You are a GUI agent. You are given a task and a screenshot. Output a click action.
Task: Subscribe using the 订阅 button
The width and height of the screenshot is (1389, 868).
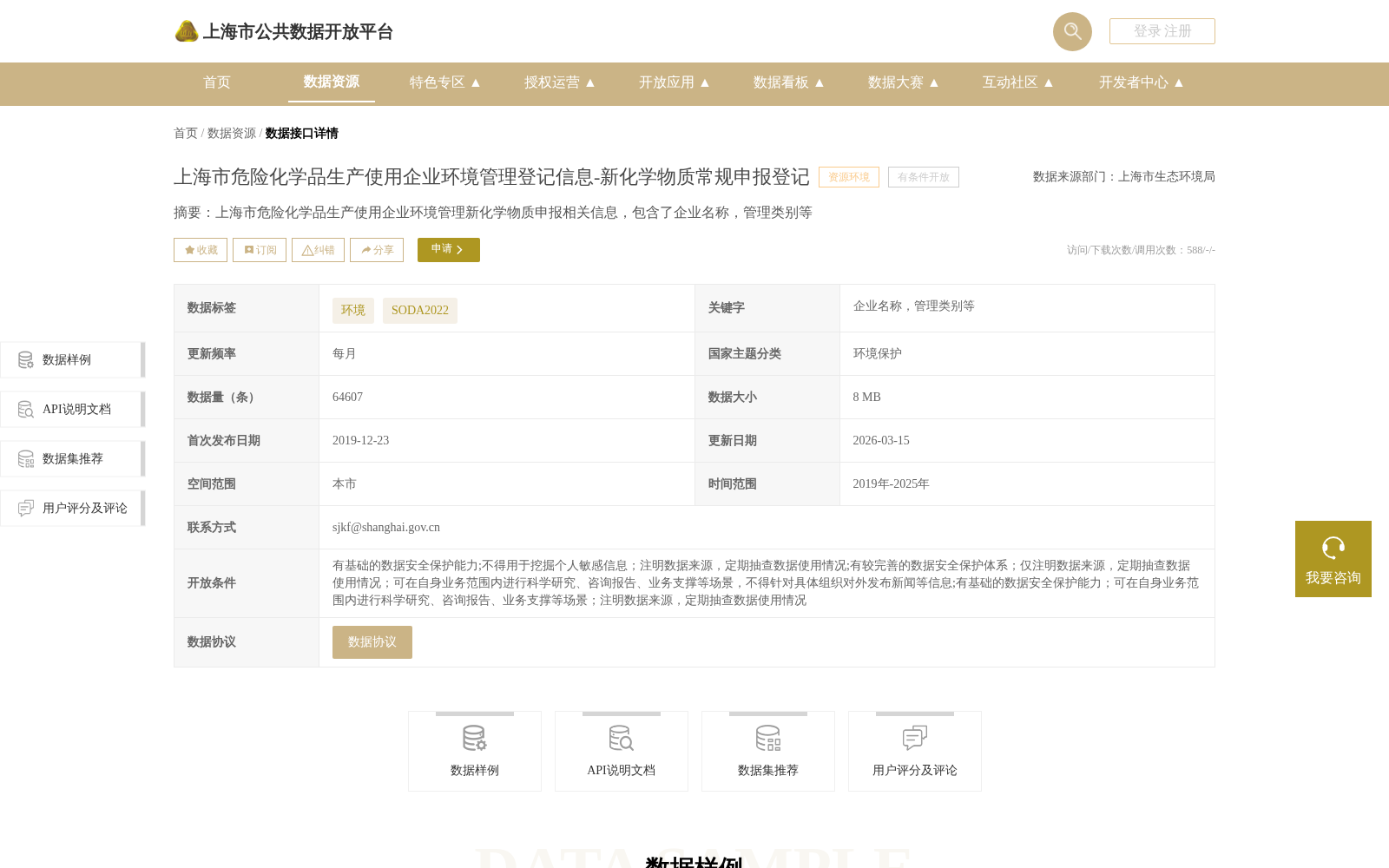pyautogui.click(x=260, y=250)
